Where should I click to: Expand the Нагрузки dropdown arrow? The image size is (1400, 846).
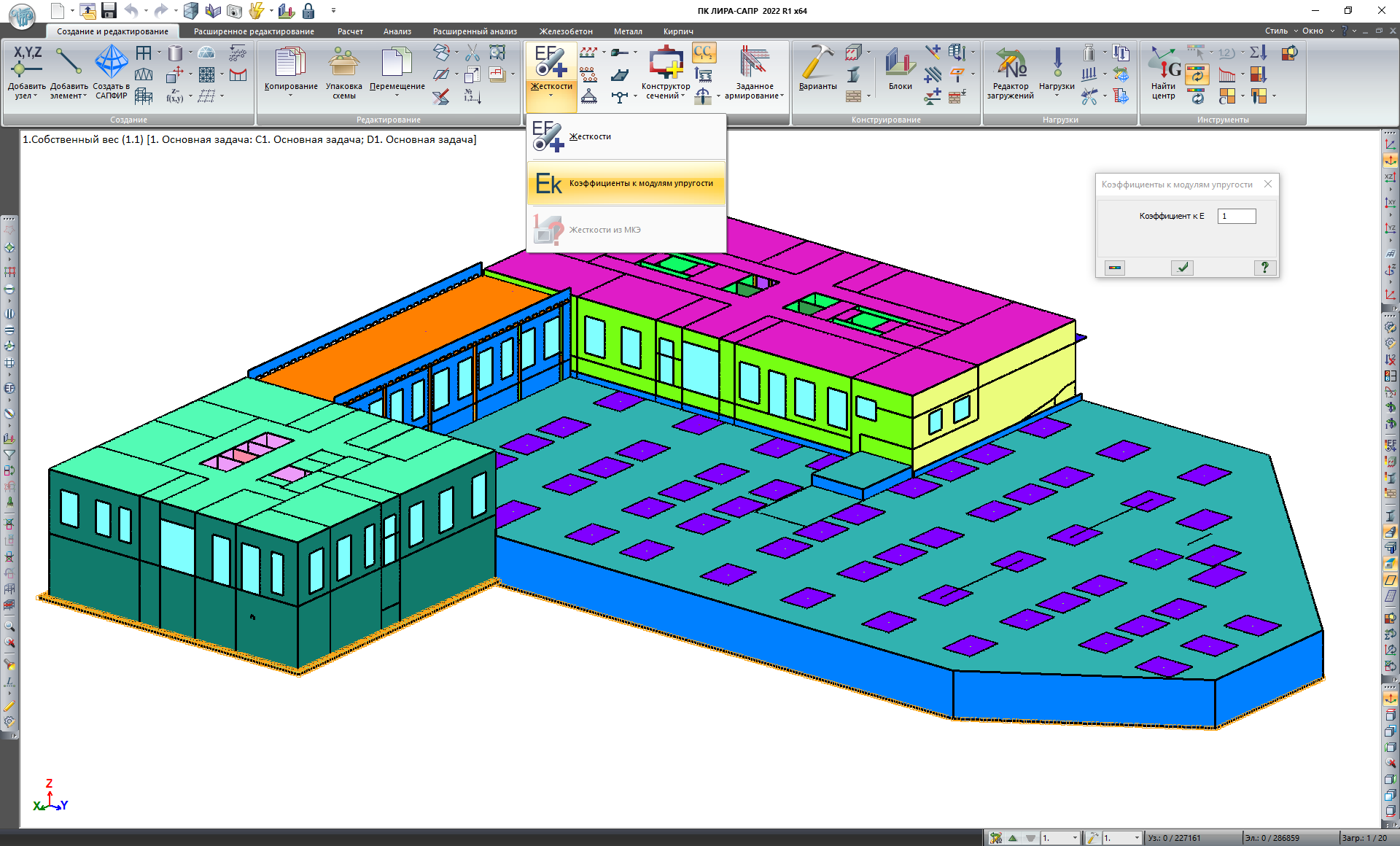pyautogui.click(x=1057, y=96)
